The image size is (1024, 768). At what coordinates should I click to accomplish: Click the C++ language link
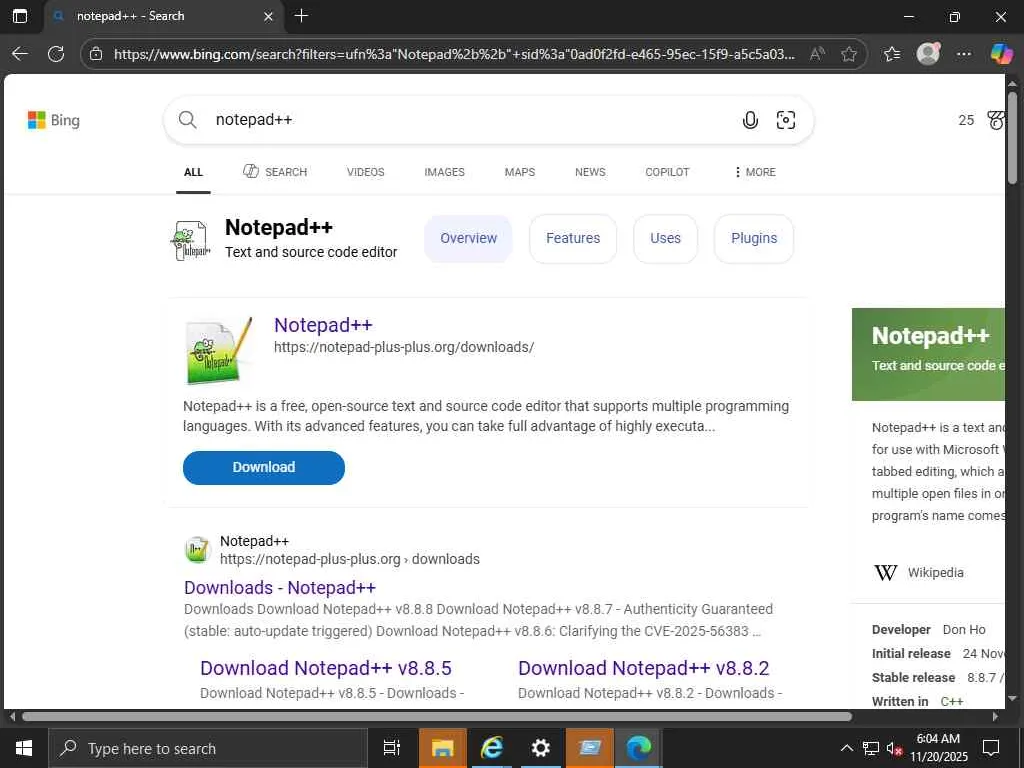point(952,701)
